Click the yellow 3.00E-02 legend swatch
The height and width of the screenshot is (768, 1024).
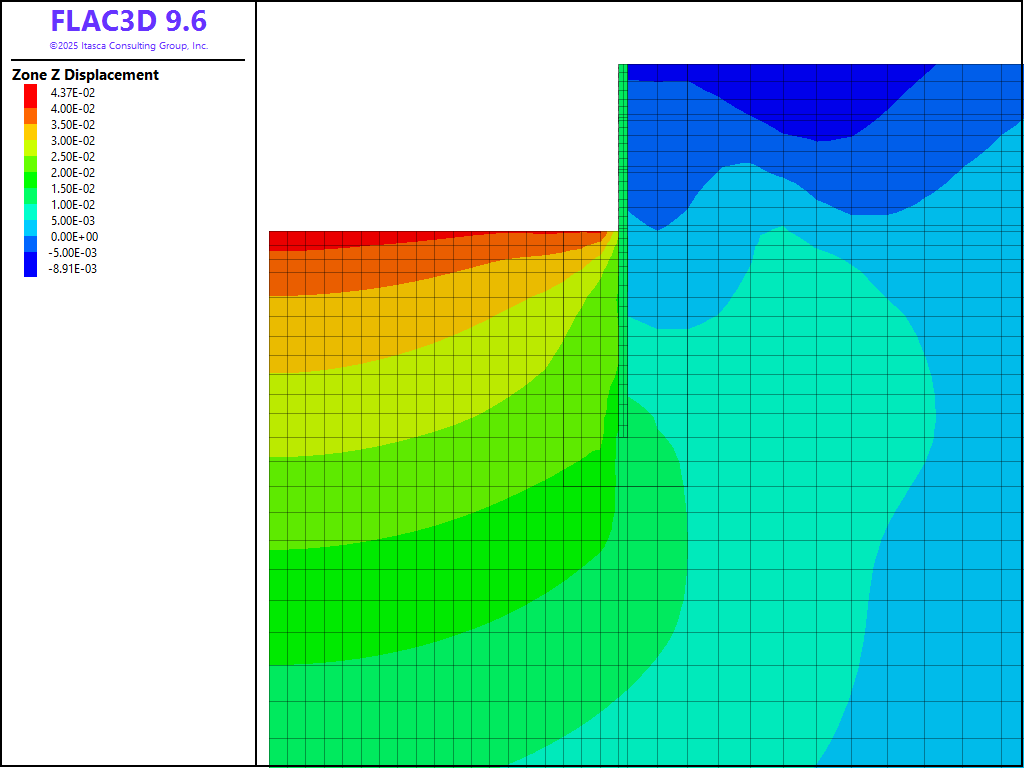[x=30, y=140]
